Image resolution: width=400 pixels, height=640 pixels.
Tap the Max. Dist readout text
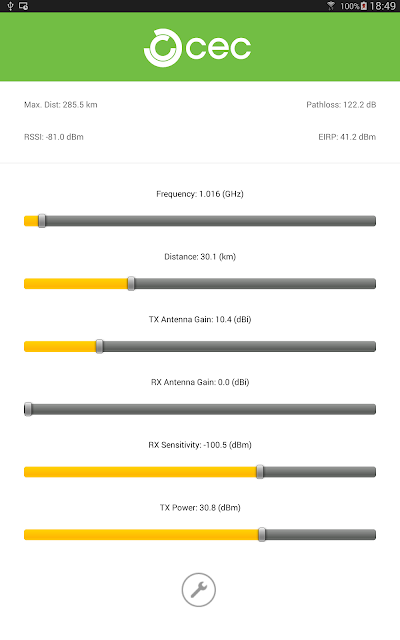coord(61,105)
